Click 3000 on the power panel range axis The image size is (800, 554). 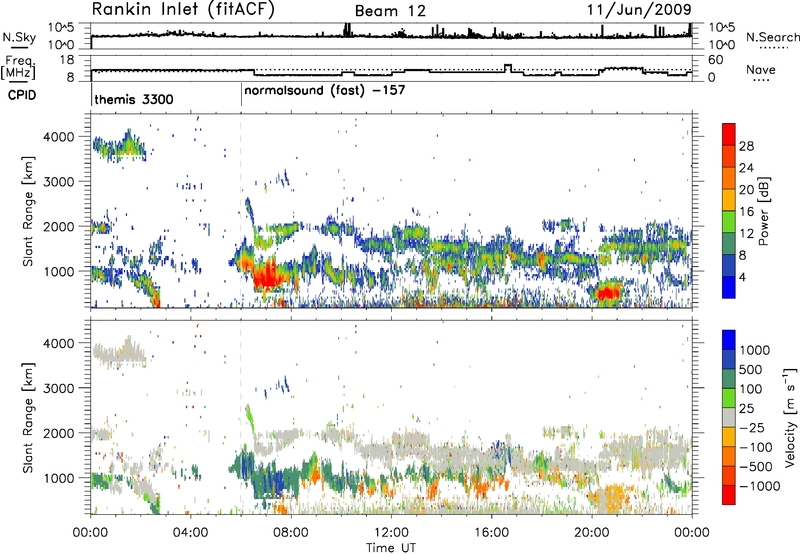tap(58, 182)
